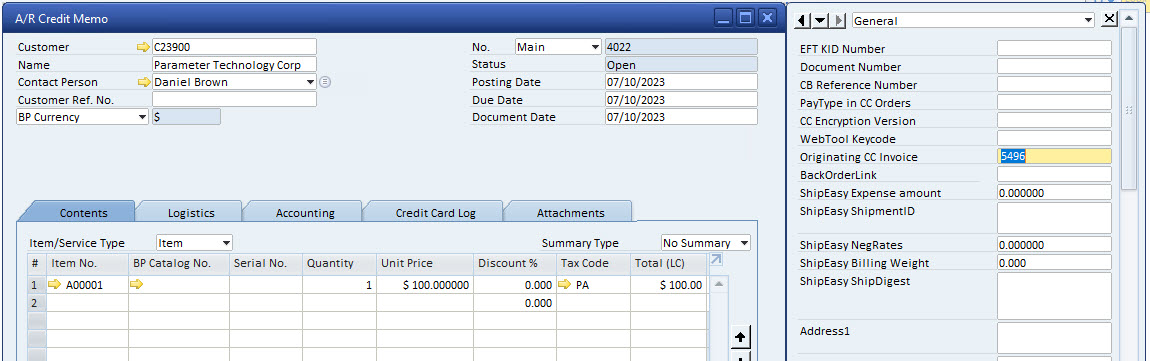Image resolution: width=1150 pixels, height=361 pixels.
Task: Click the Discount % cell in row 1
Action: coord(514,285)
